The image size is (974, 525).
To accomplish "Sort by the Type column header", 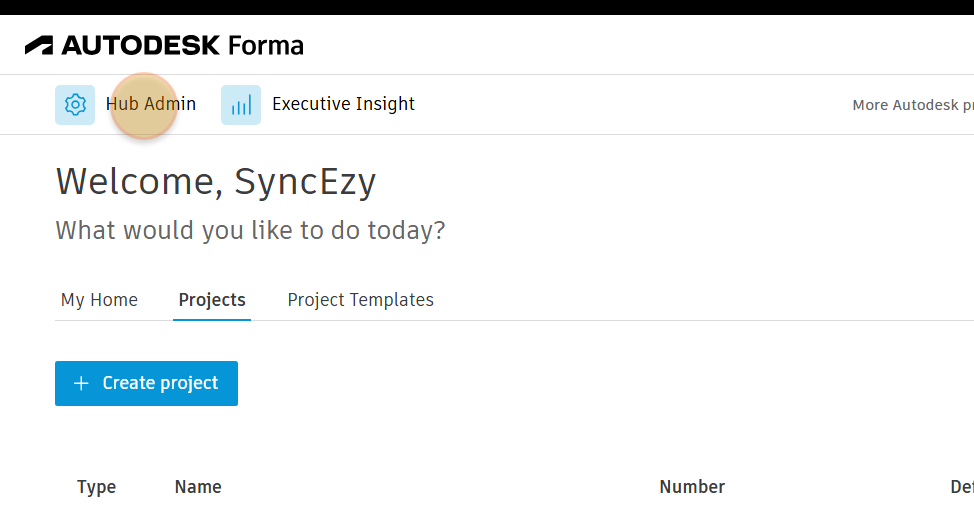I will click(x=96, y=487).
